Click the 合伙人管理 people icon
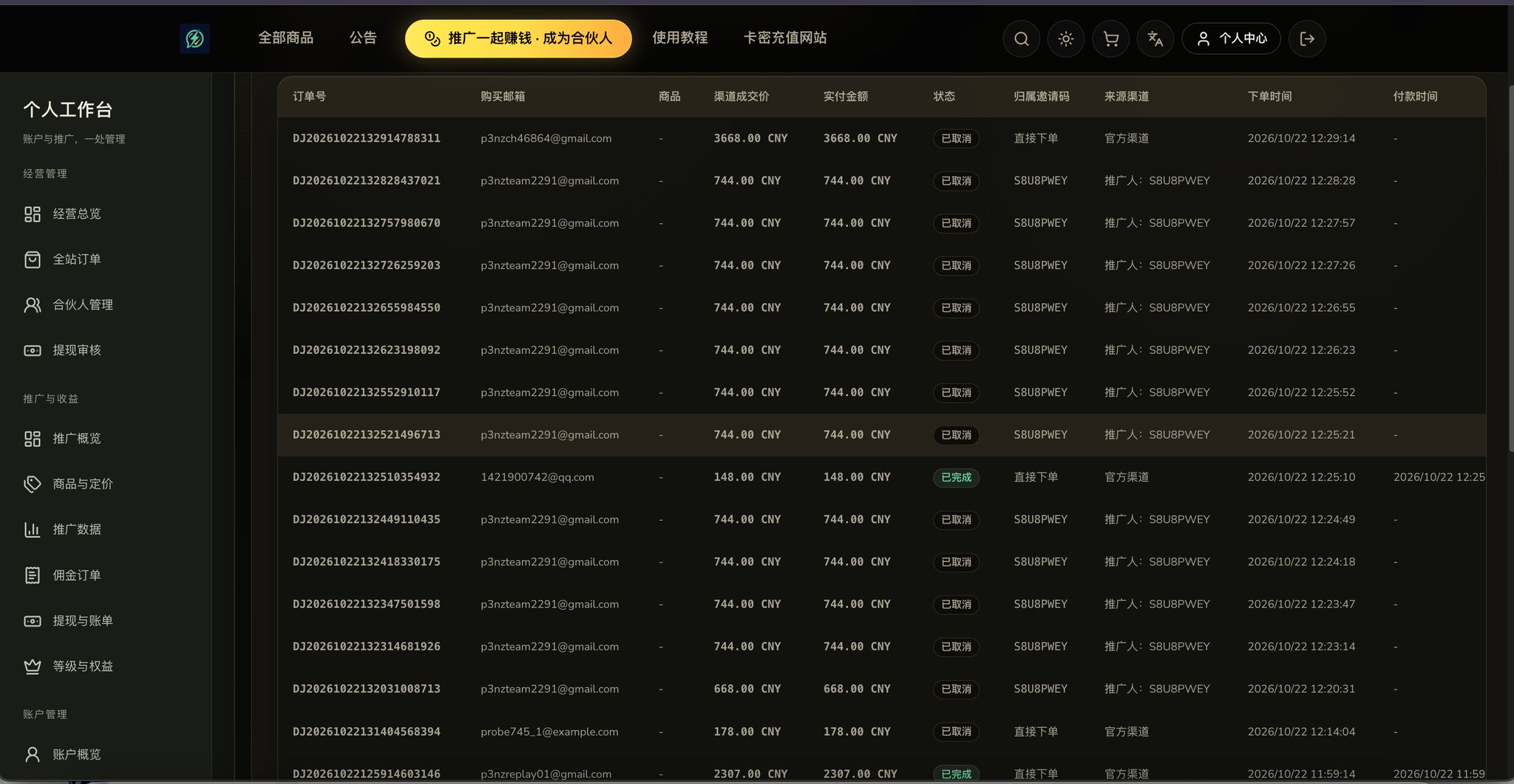 [x=33, y=304]
